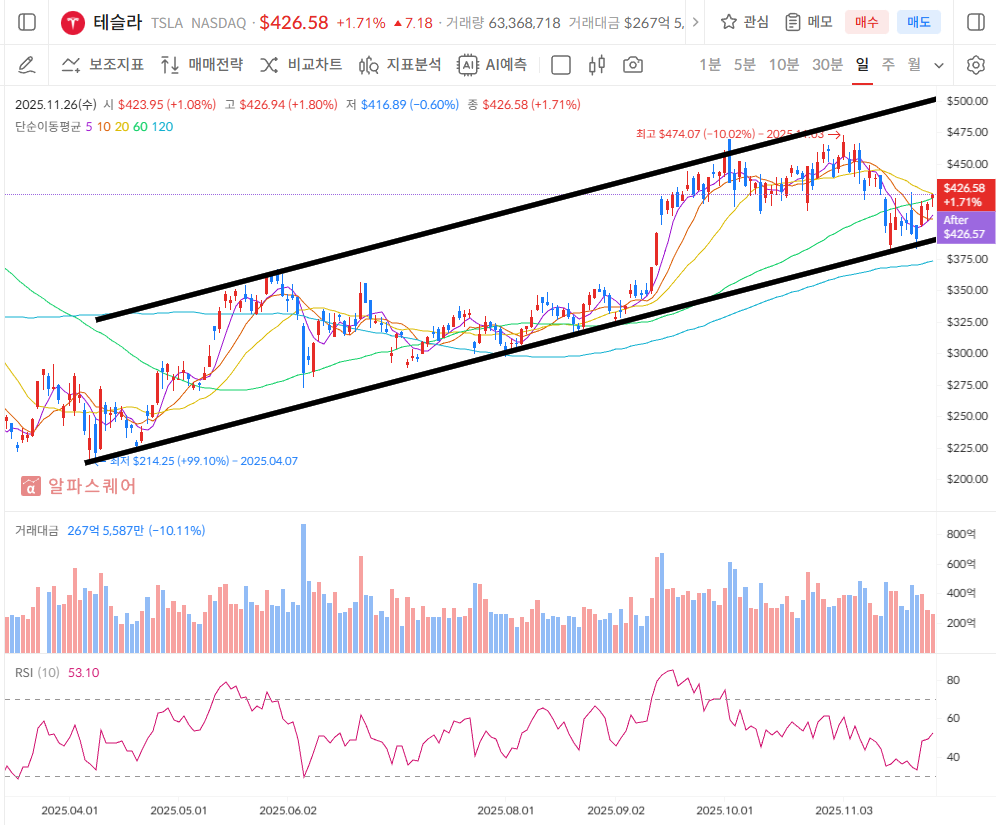Open AI예측 prediction tool
The width and height of the screenshot is (996, 825).
[x=492, y=65]
